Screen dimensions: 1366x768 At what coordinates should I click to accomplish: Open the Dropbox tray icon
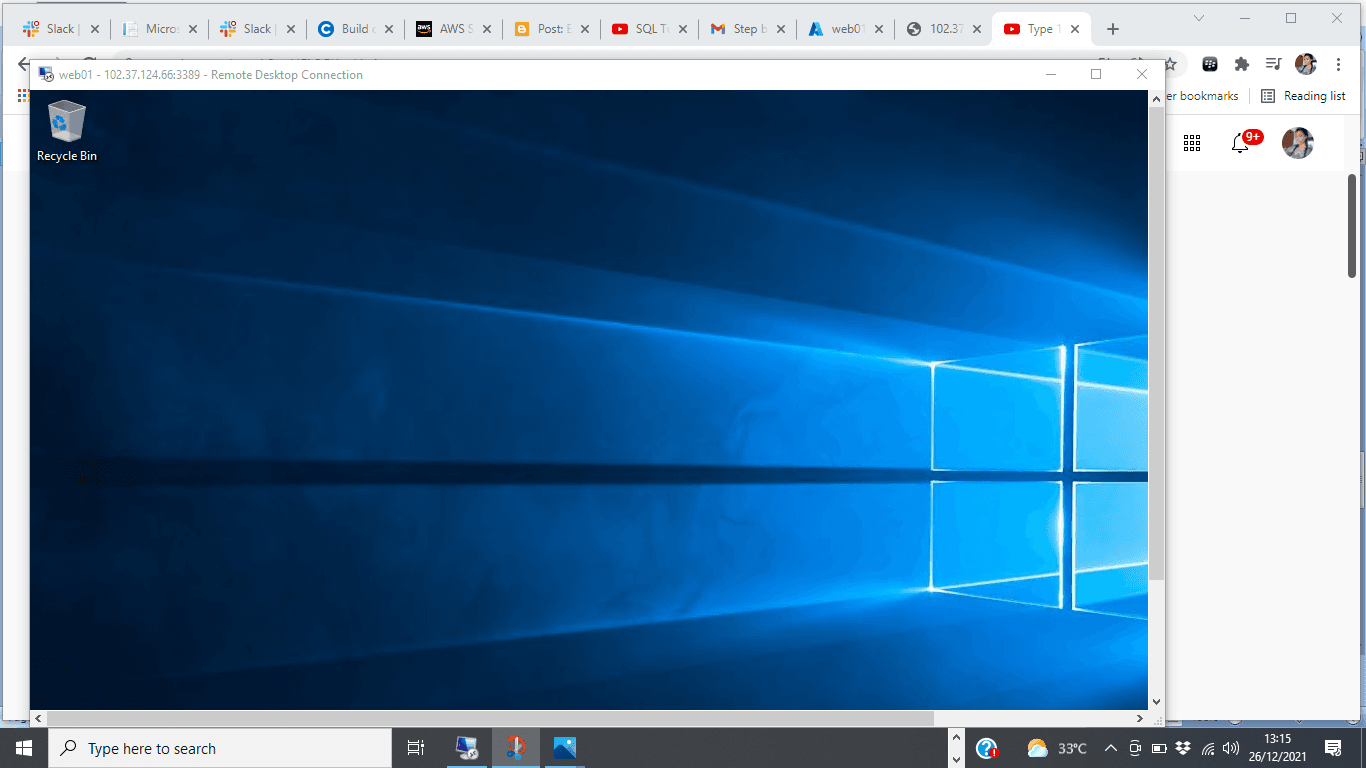click(1184, 748)
